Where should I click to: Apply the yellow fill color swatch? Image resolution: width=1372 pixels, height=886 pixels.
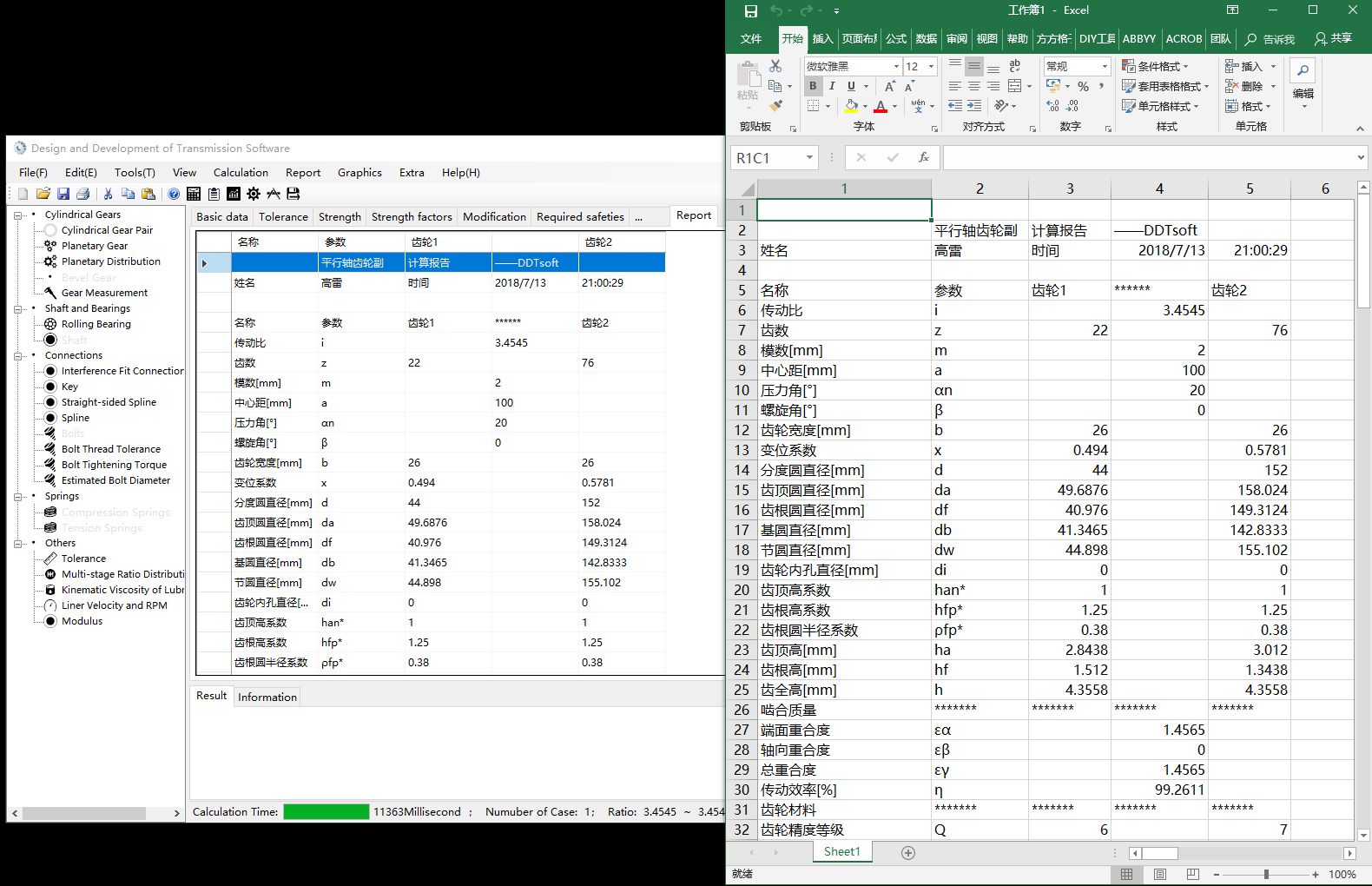tap(851, 106)
